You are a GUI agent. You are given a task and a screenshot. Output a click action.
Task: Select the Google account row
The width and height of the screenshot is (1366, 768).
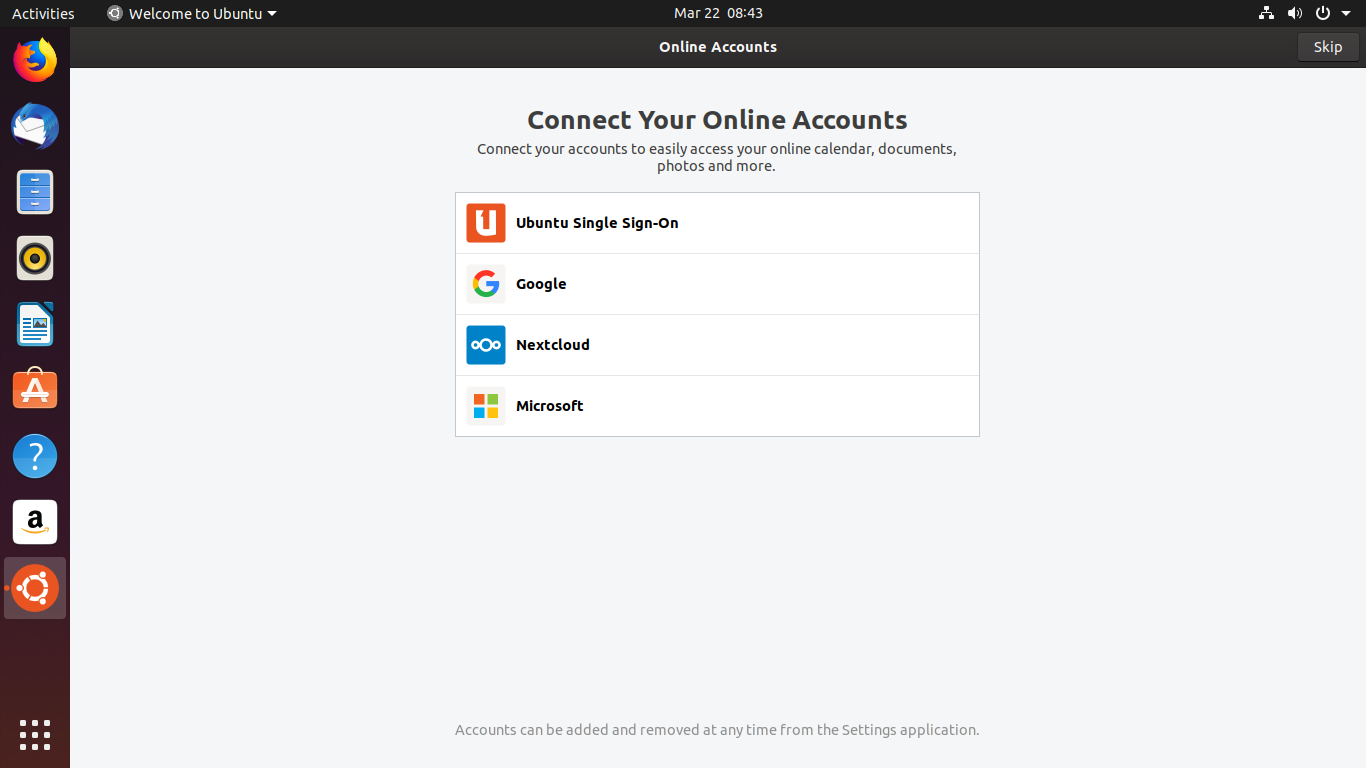(717, 284)
